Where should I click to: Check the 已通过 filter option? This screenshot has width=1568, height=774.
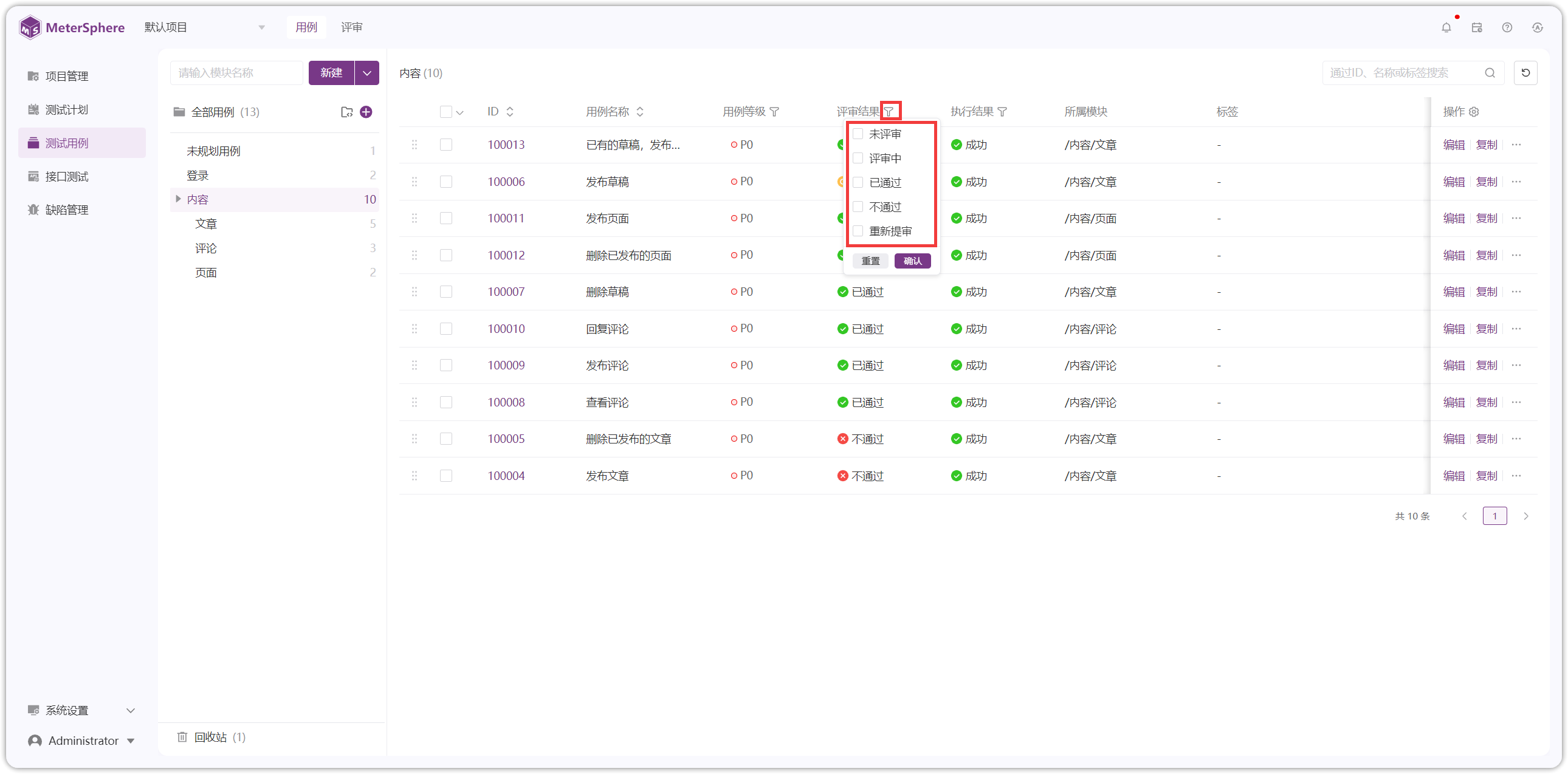pos(858,182)
